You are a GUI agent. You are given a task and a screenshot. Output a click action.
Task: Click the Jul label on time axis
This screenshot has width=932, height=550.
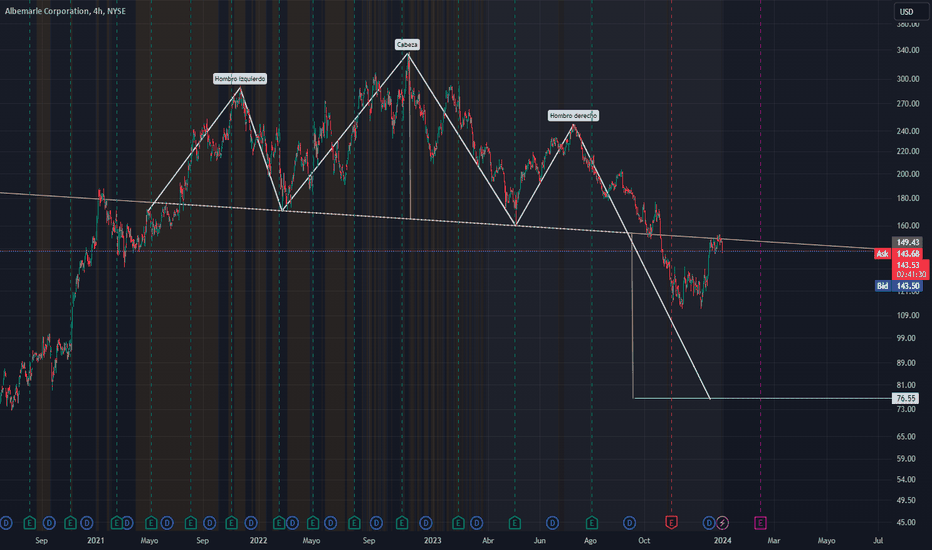pos(878,540)
